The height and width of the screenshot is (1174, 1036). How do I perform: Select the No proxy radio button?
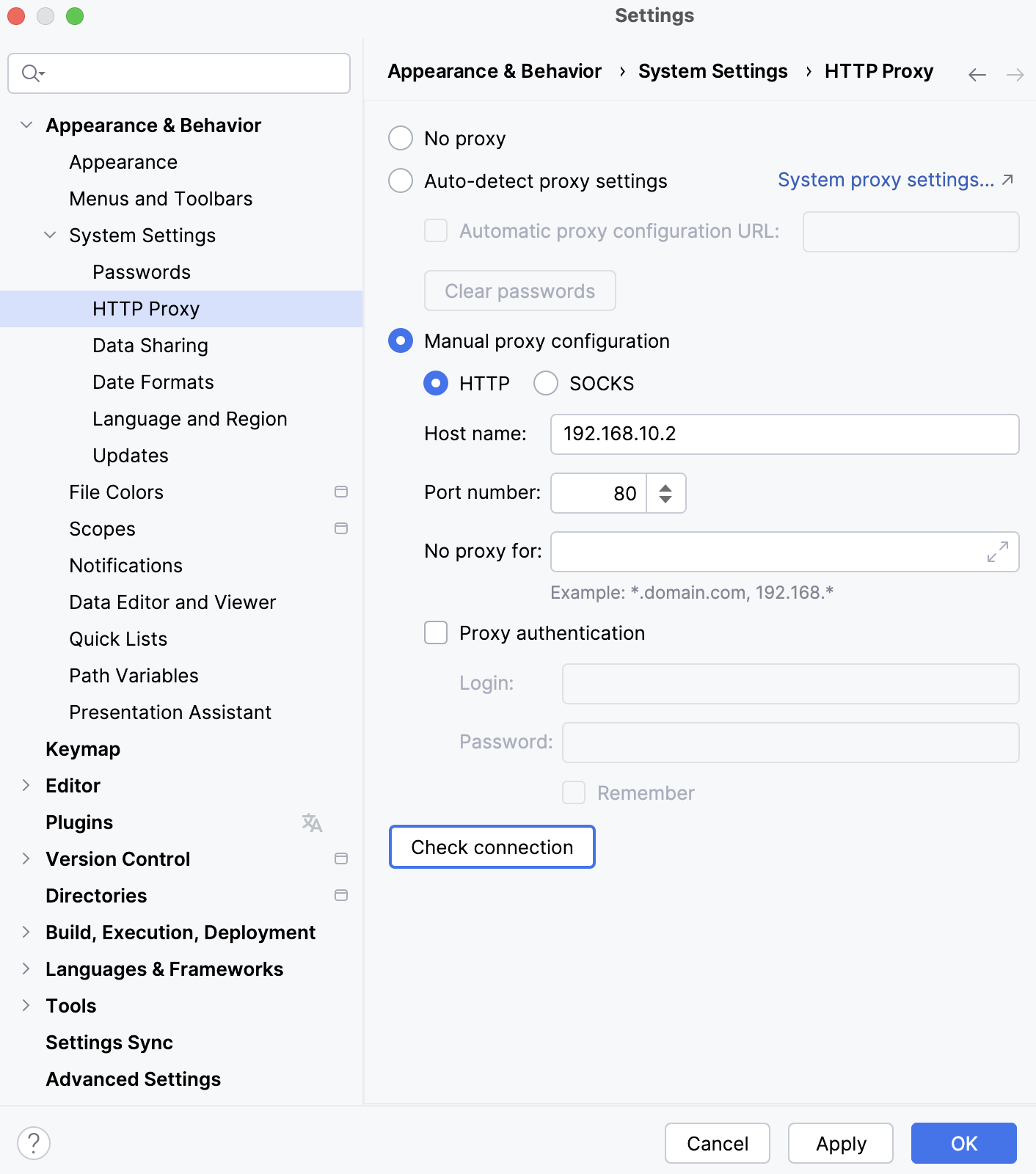(401, 138)
